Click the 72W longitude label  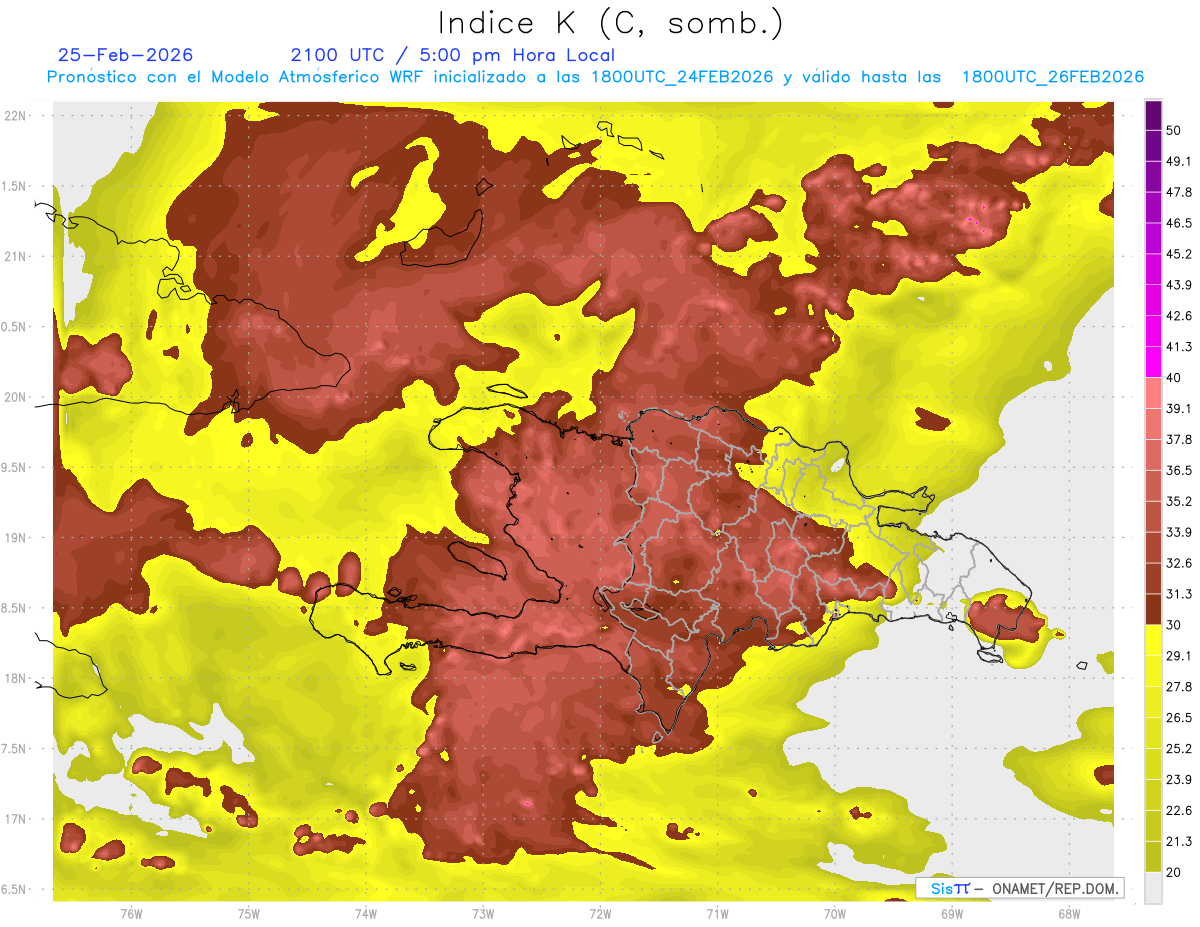600,914
